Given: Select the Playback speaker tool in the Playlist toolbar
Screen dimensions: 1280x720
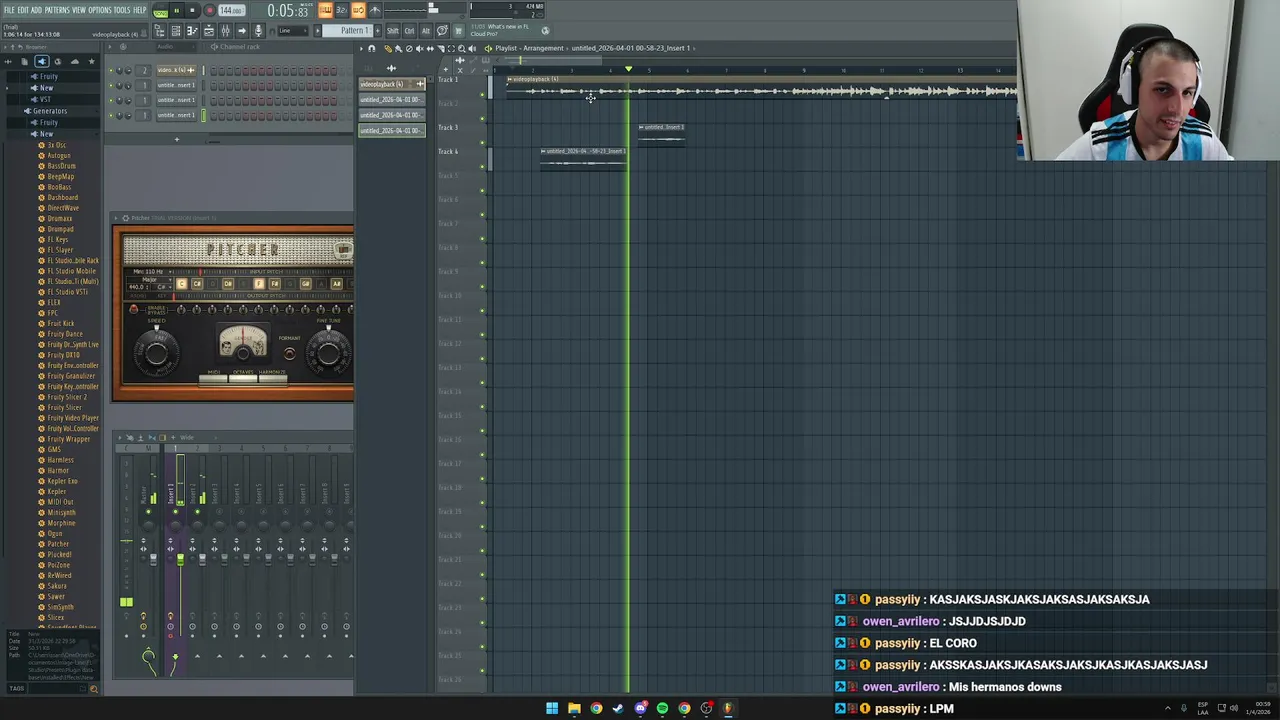Looking at the screenshot, I should click(472, 48).
